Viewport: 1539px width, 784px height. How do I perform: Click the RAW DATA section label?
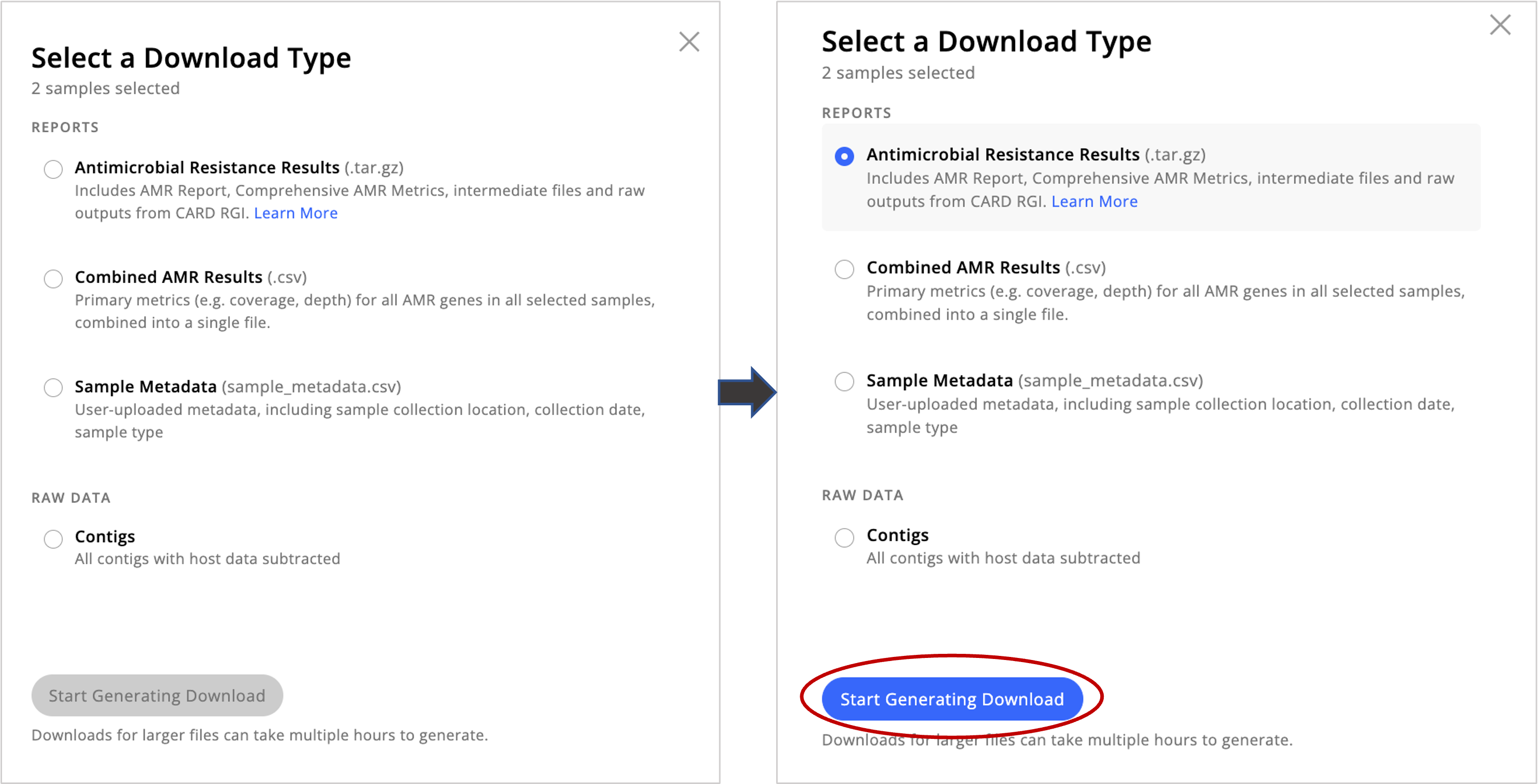tap(71, 497)
